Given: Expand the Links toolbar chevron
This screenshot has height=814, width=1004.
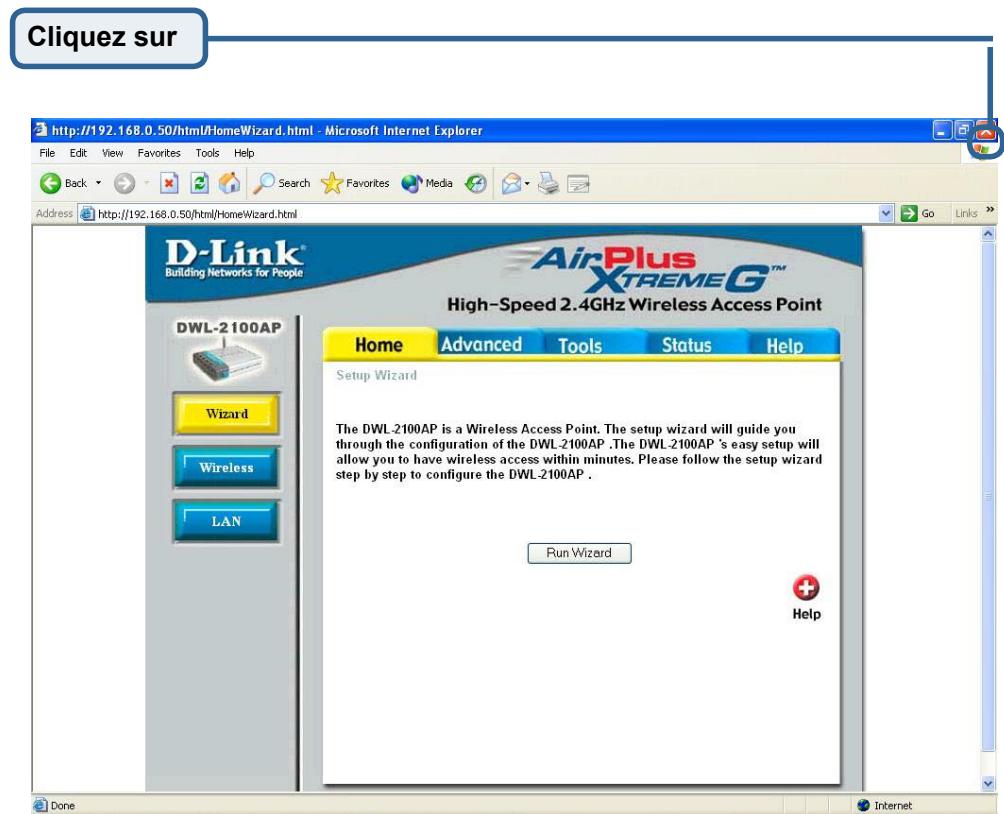Looking at the screenshot, I should (991, 210).
